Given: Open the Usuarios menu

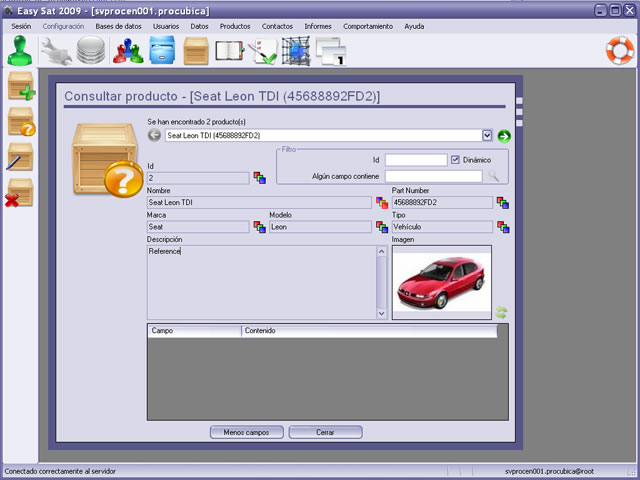Looking at the screenshot, I should point(166,26).
